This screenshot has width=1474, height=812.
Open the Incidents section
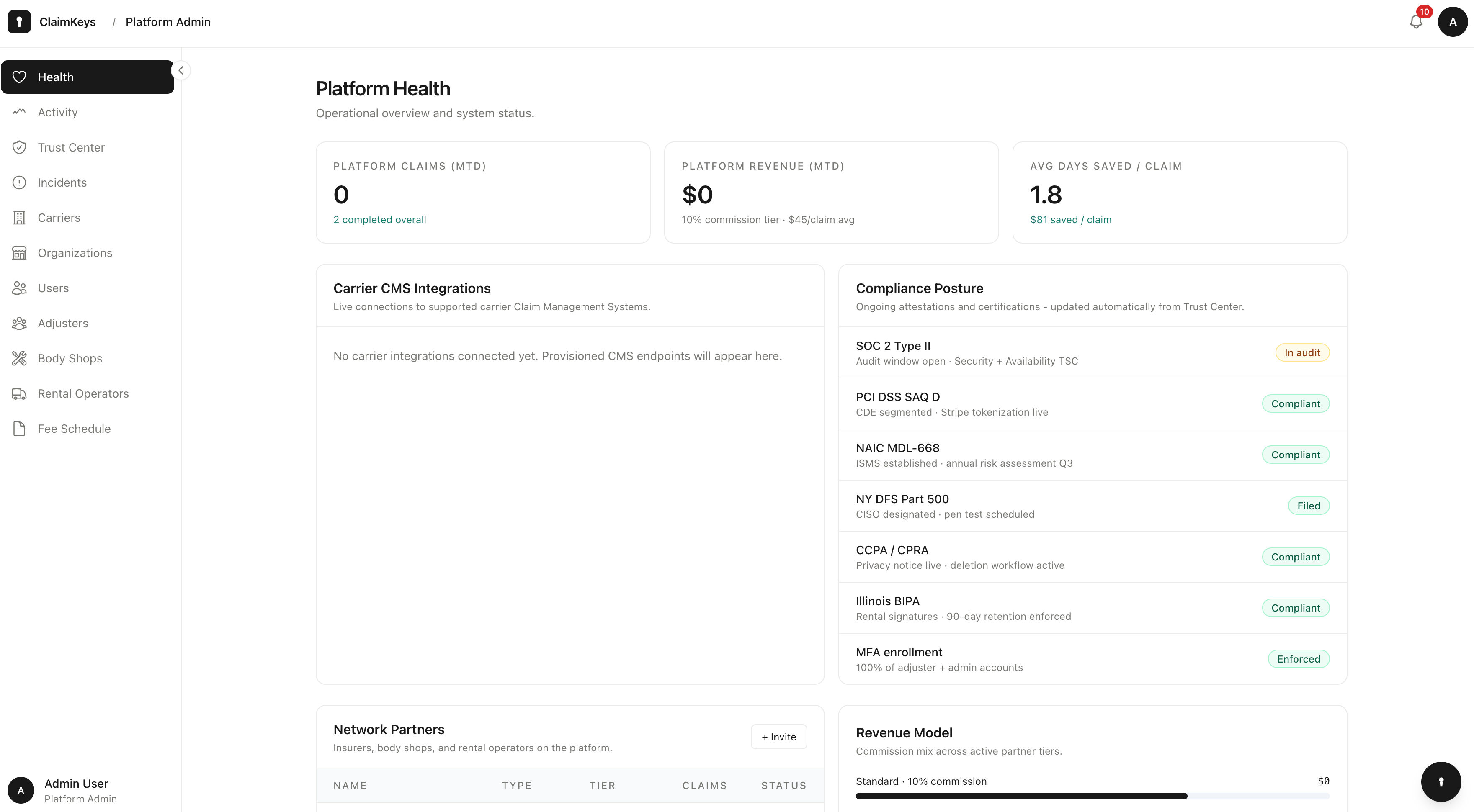pyautogui.click(x=88, y=182)
